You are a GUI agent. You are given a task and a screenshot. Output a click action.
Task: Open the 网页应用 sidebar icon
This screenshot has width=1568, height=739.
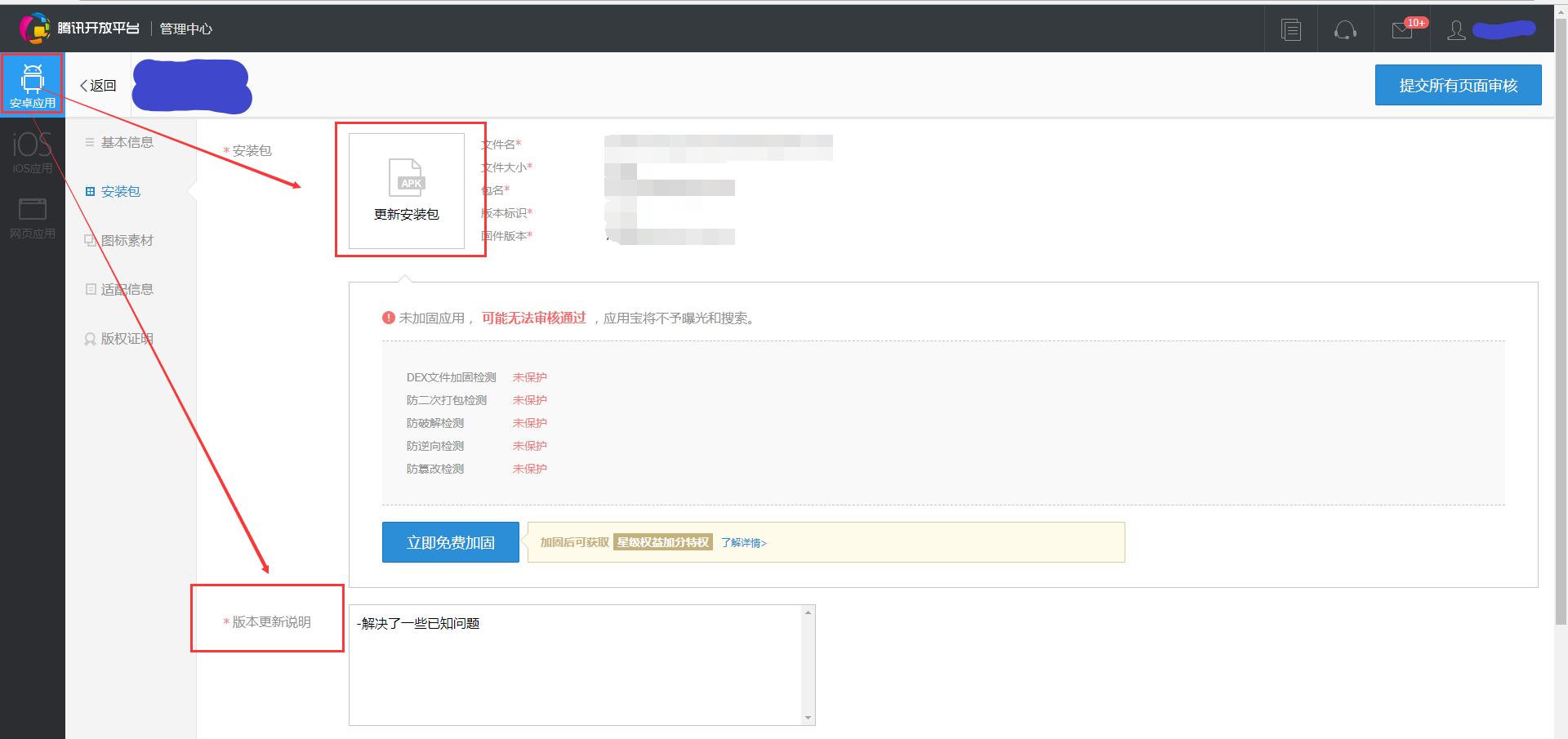pos(33,217)
